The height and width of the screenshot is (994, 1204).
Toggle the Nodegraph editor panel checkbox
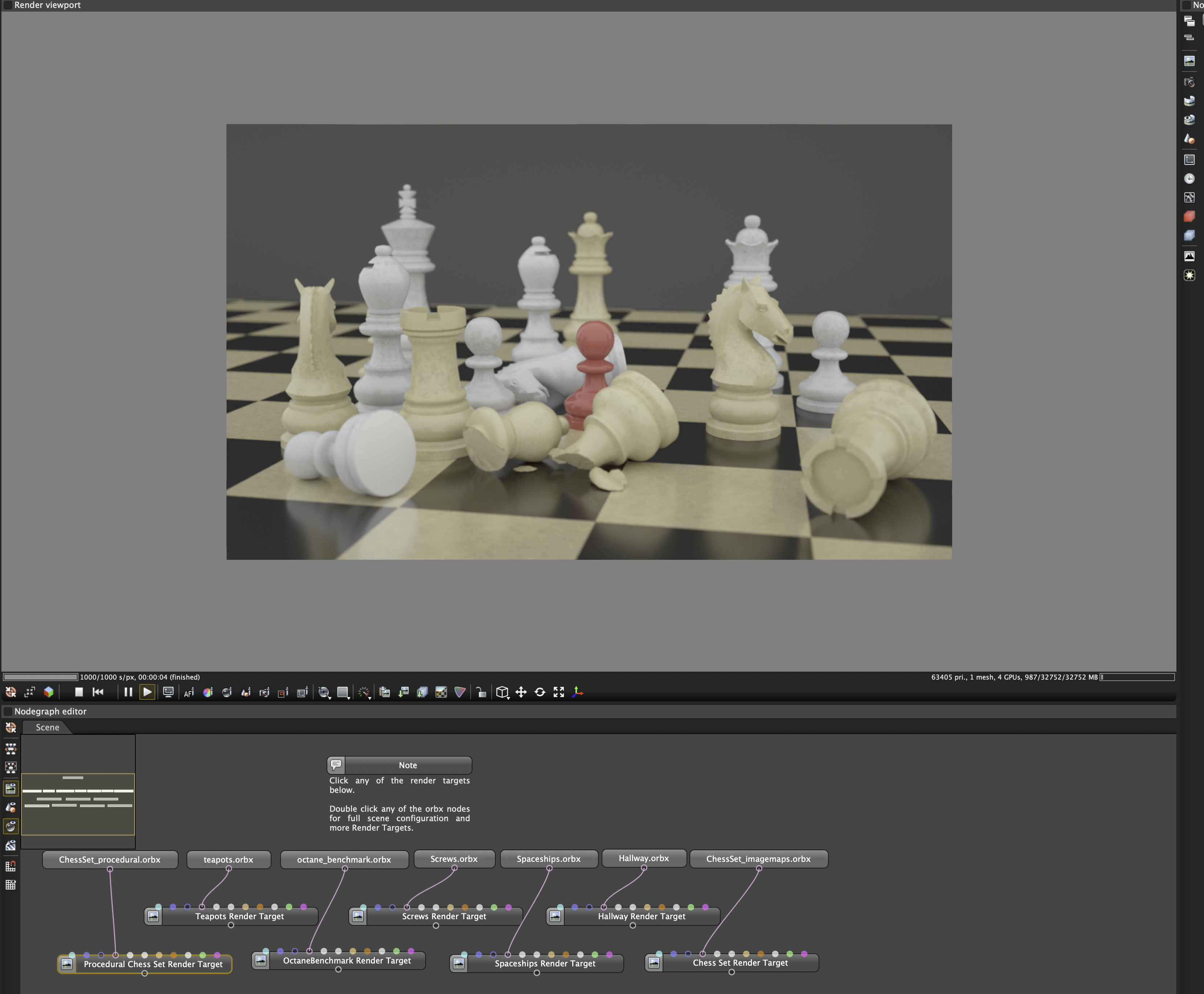click(8, 712)
